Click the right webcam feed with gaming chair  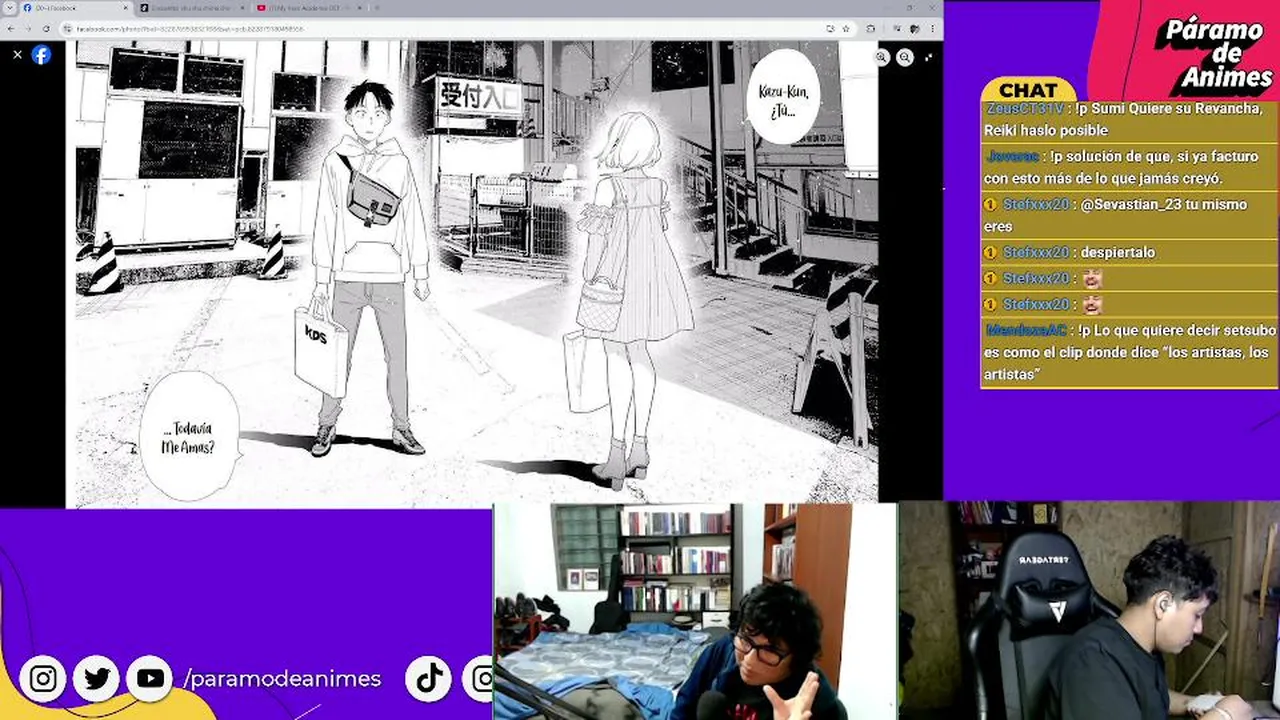1090,611
